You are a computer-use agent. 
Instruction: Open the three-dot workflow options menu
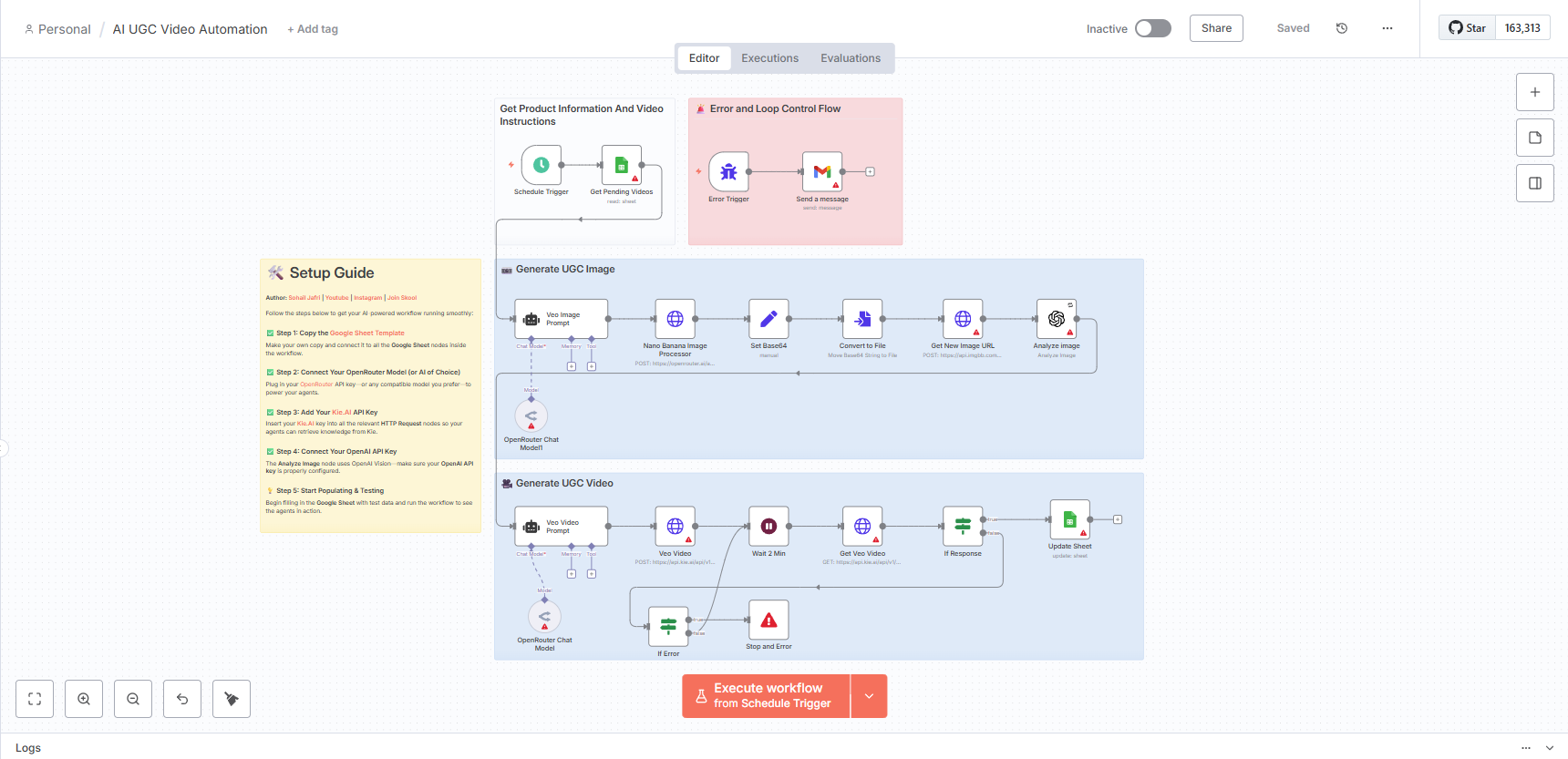click(1387, 28)
